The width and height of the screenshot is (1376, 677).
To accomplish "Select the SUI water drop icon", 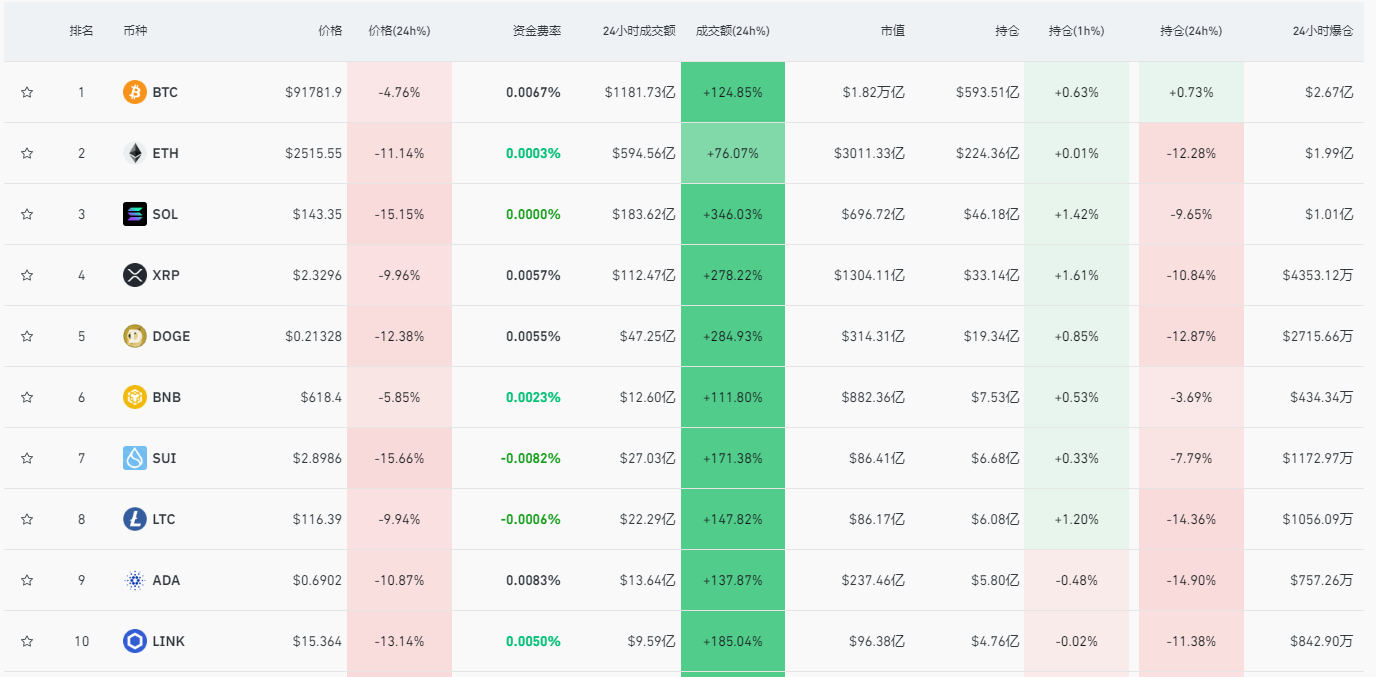I will (x=134, y=458).
